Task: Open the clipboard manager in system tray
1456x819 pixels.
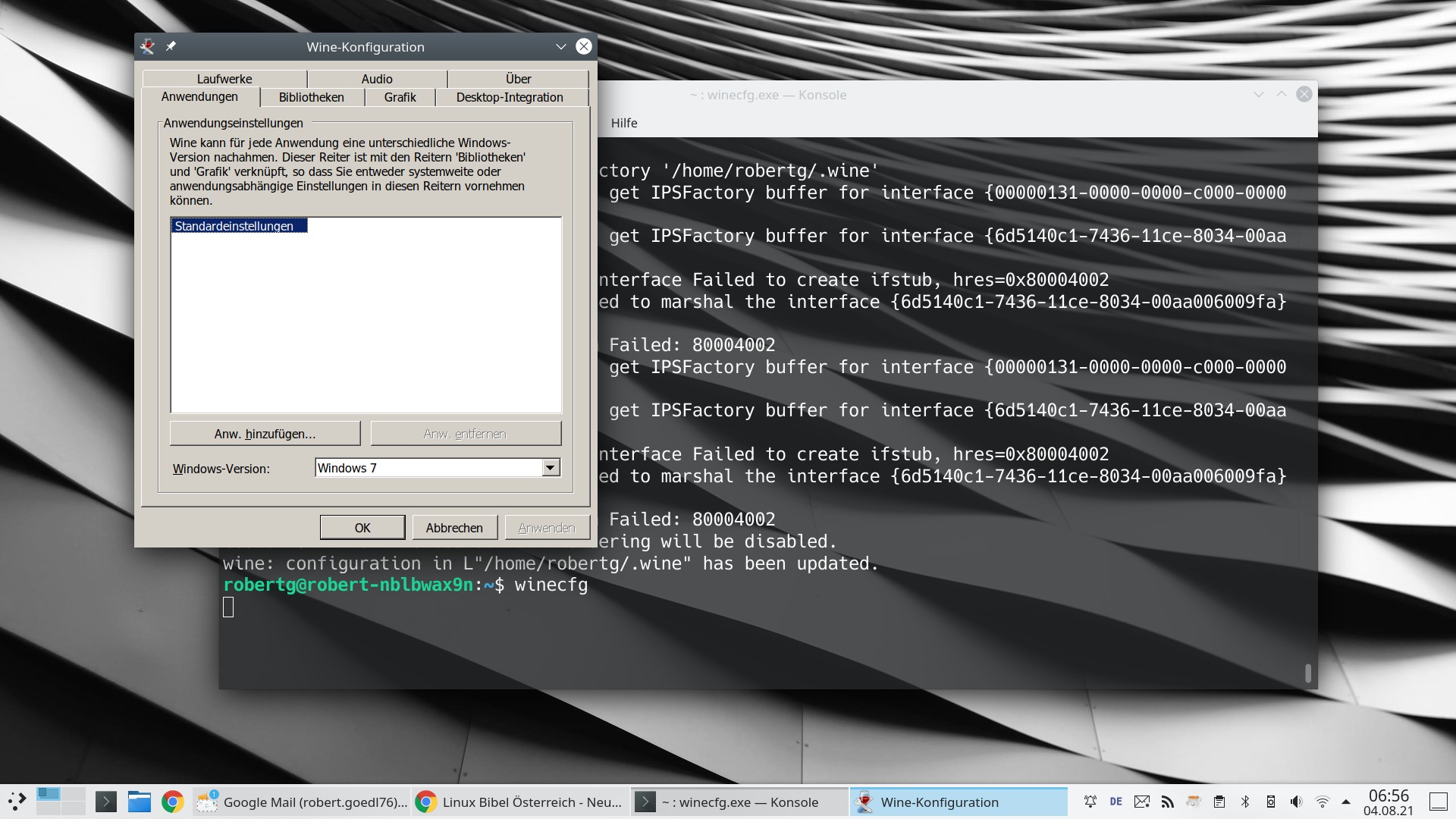Action: 1221,802
